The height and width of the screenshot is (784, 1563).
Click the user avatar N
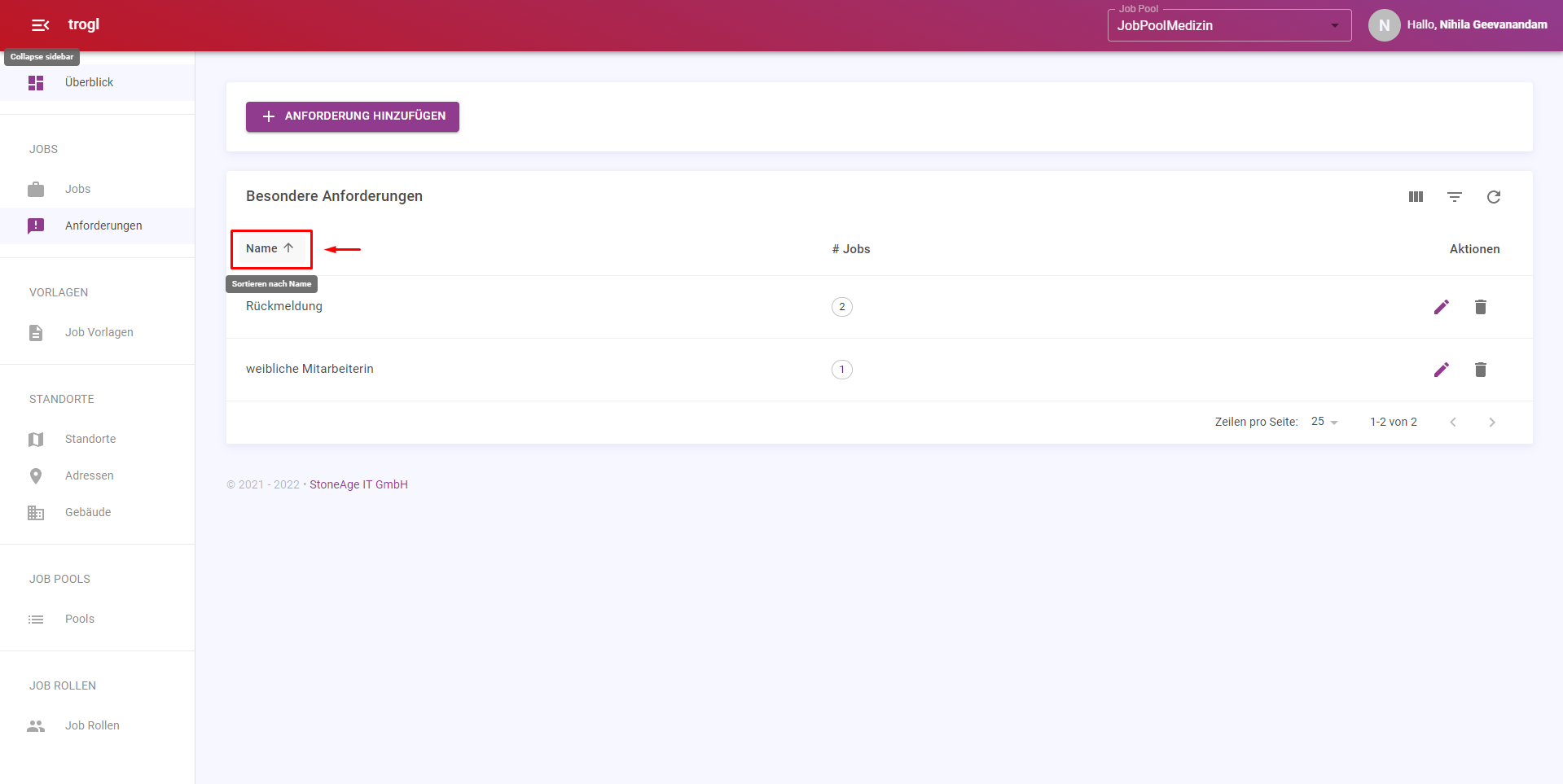(x=1384, y=25)
